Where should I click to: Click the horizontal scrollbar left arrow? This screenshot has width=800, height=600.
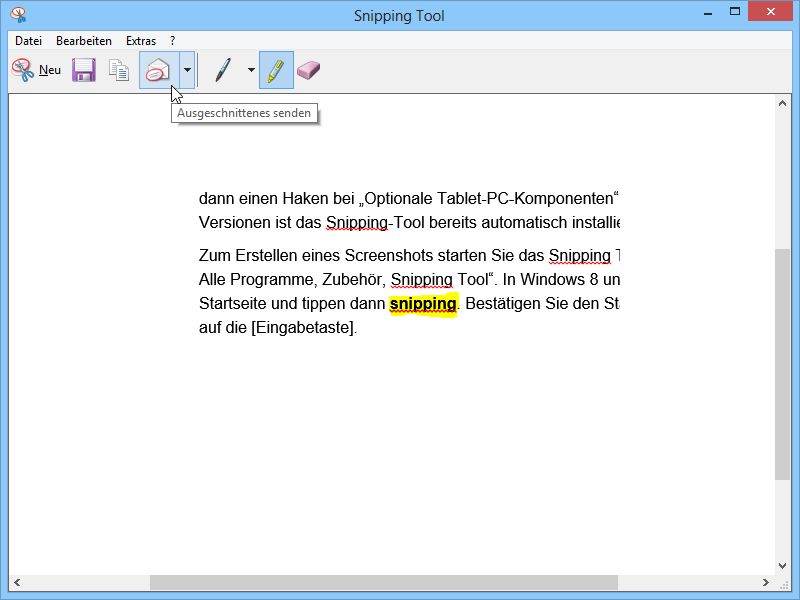pos(17,582)
